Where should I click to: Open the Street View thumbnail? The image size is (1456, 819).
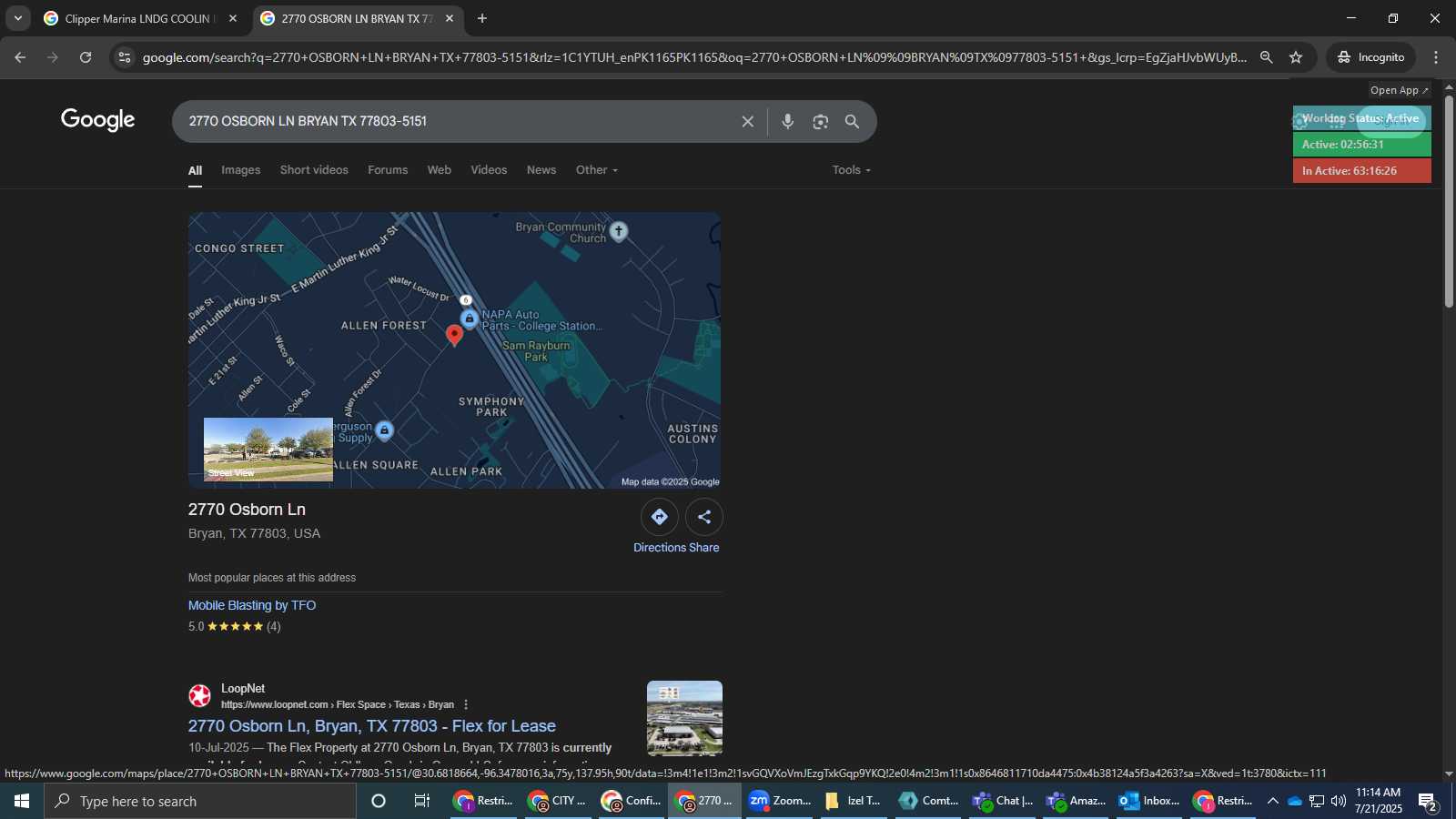tap(268, 450)
